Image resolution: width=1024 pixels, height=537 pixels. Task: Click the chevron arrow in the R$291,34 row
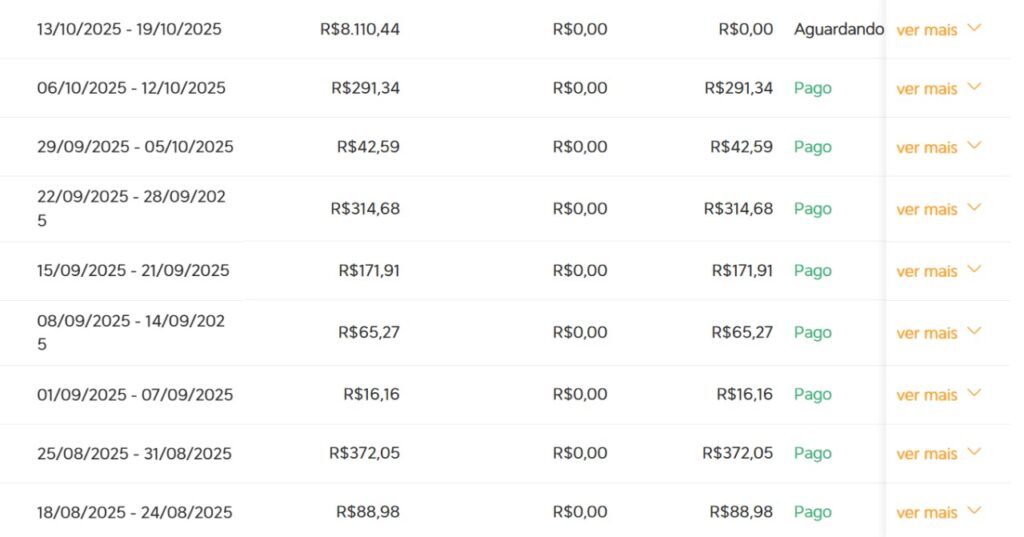click(974, 88)
